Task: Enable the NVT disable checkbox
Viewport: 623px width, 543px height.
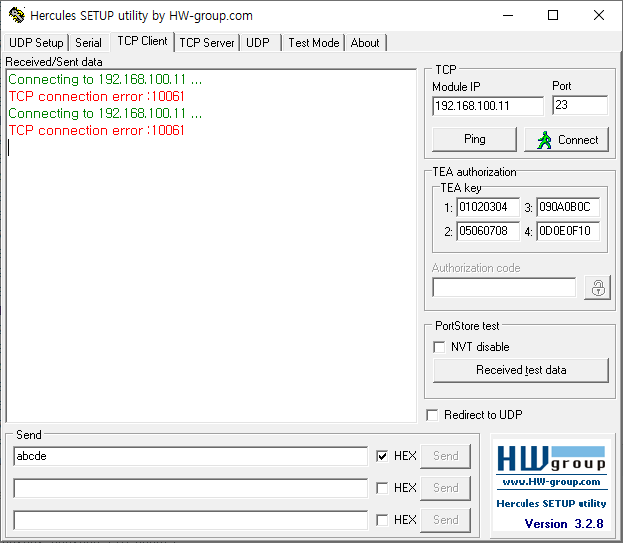Action: coord(439,347)
